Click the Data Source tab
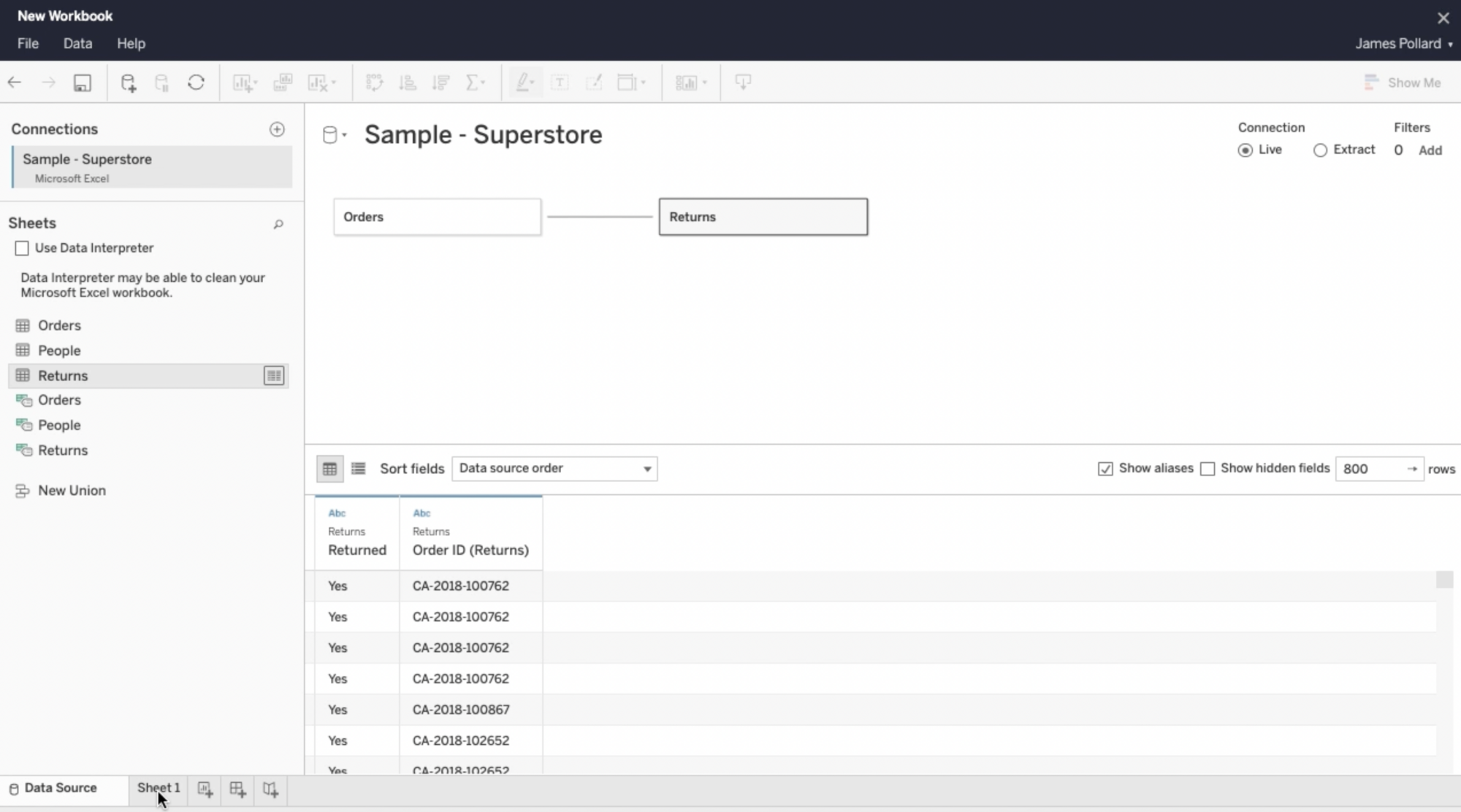The width and height of the screenshot is (1461, 812). [x=60, y=788]
